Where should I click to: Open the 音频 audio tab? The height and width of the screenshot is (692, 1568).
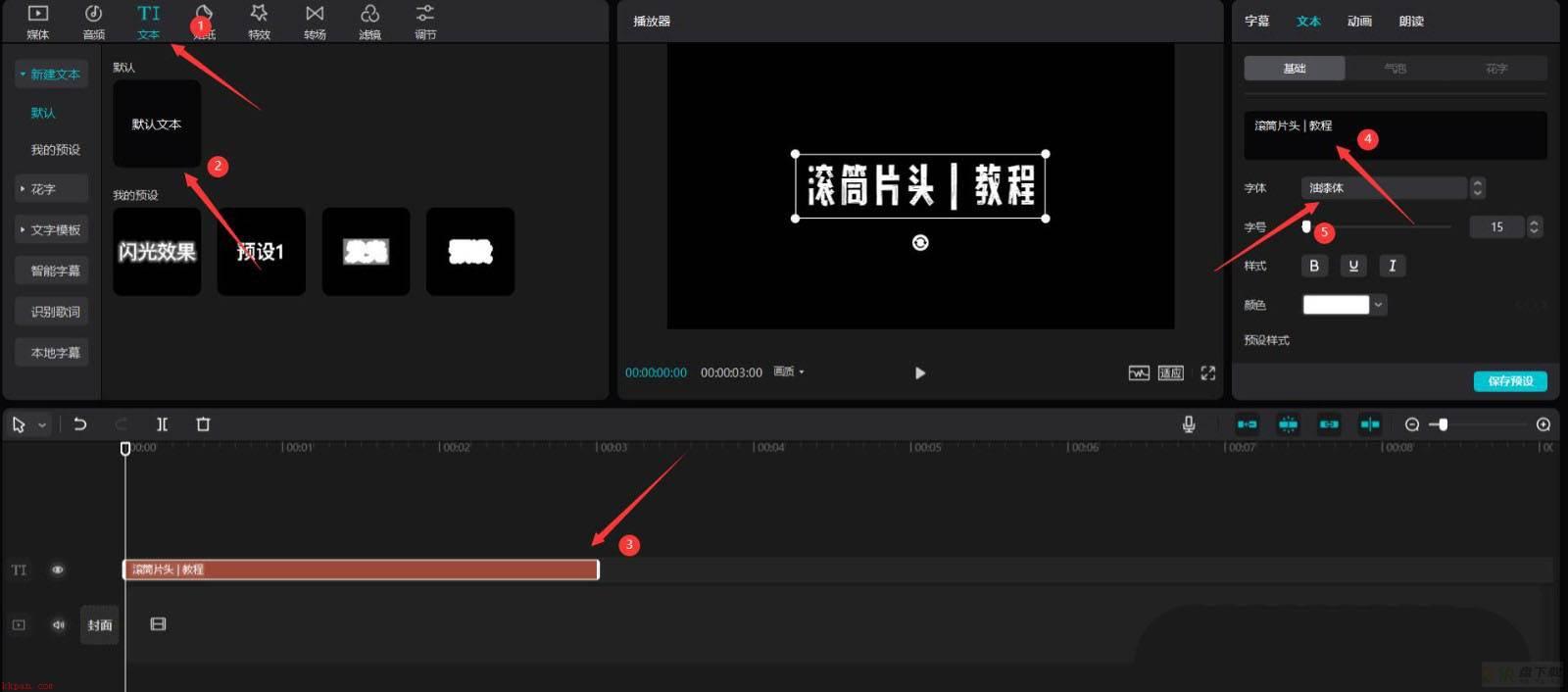[x=93, y=22]
